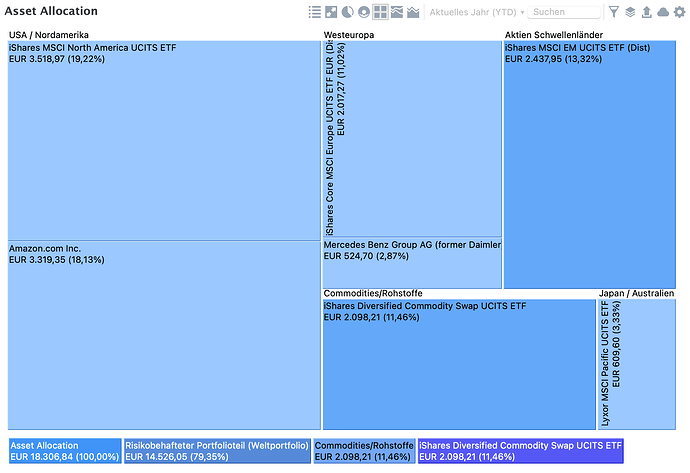Viewport: 690px width, 473px height.
Task: Select Lyxor MSCI Pacific UCITS ETF tile
Action: coord(636,364)
